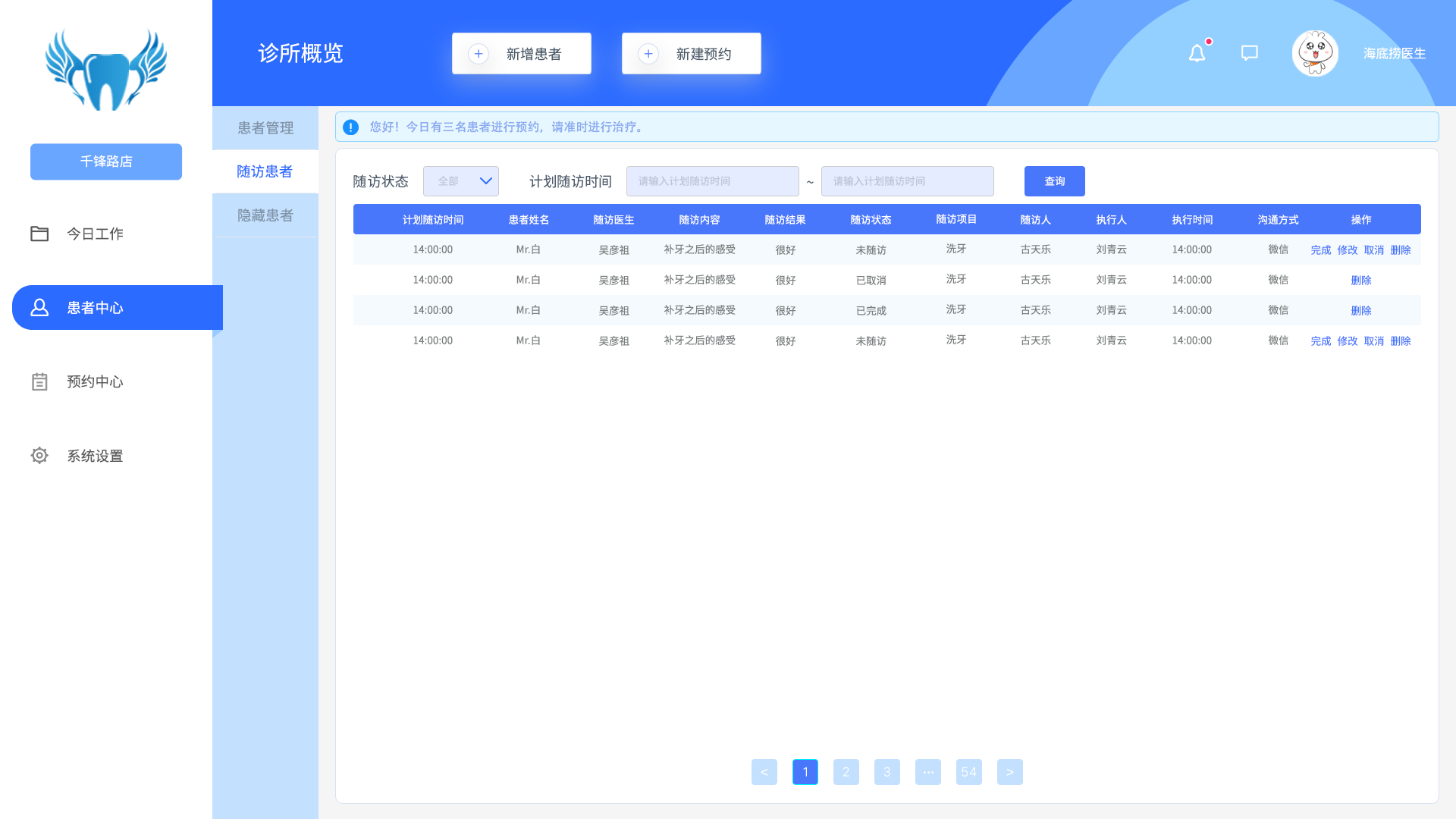This screenshot has width=1456, height=819.
Task: Click the 执行时间 column header
Action: coord(1192,220)
